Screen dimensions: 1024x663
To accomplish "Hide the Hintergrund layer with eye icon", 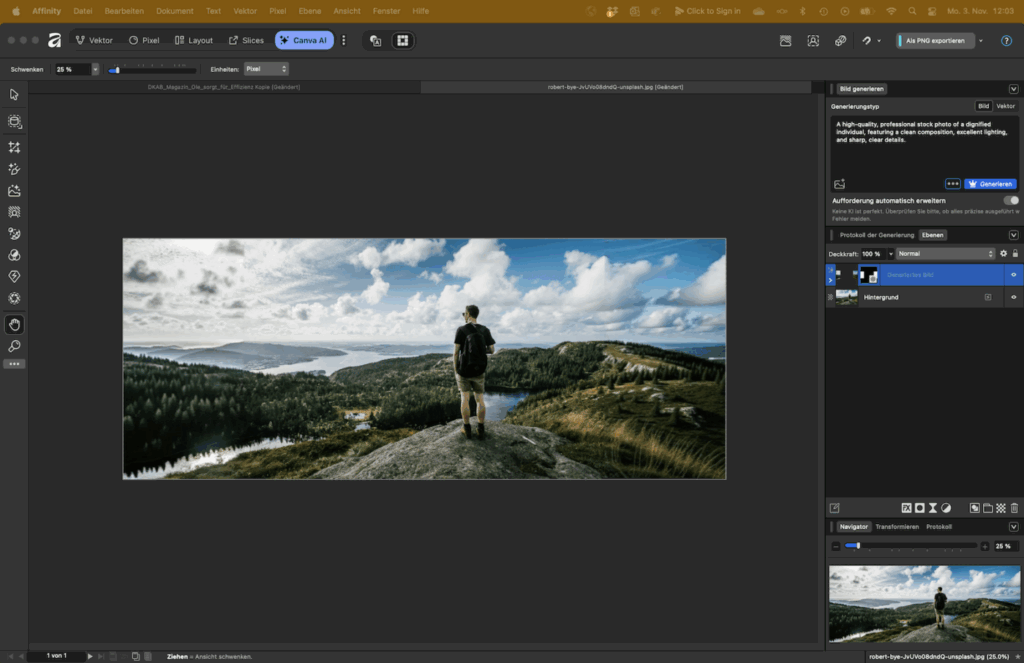I will click(x=1013, y=297).
